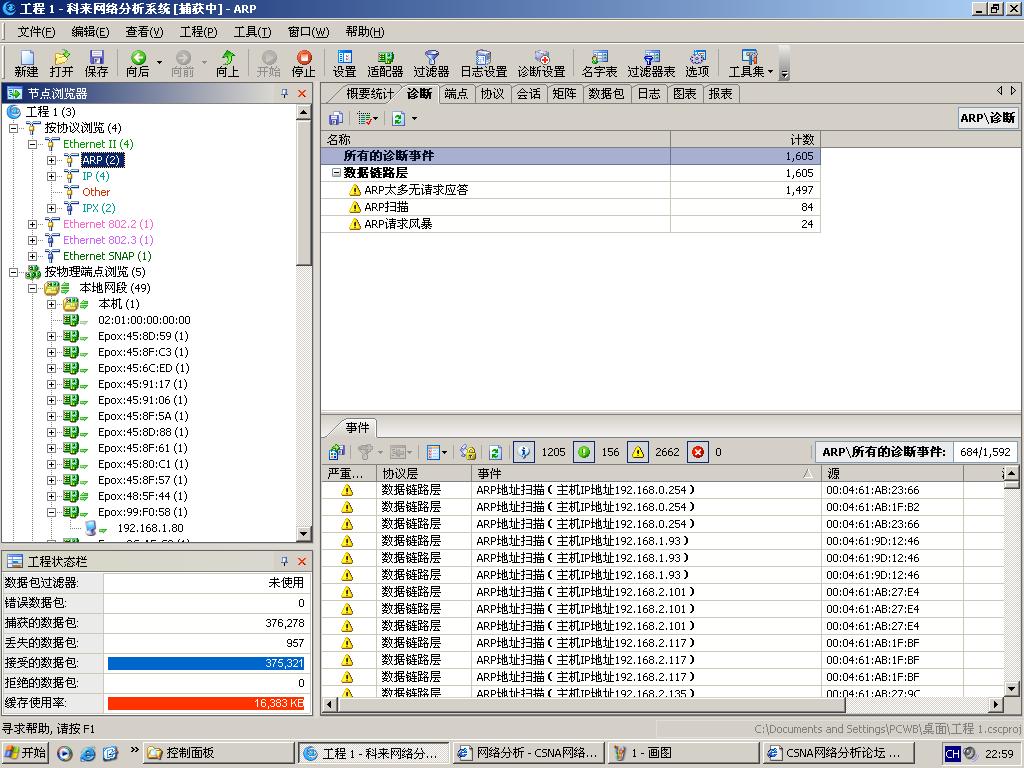Toggle the information events filter button
The height and width of the screenshot is (768, 1024).
click(x=524, y=452)
